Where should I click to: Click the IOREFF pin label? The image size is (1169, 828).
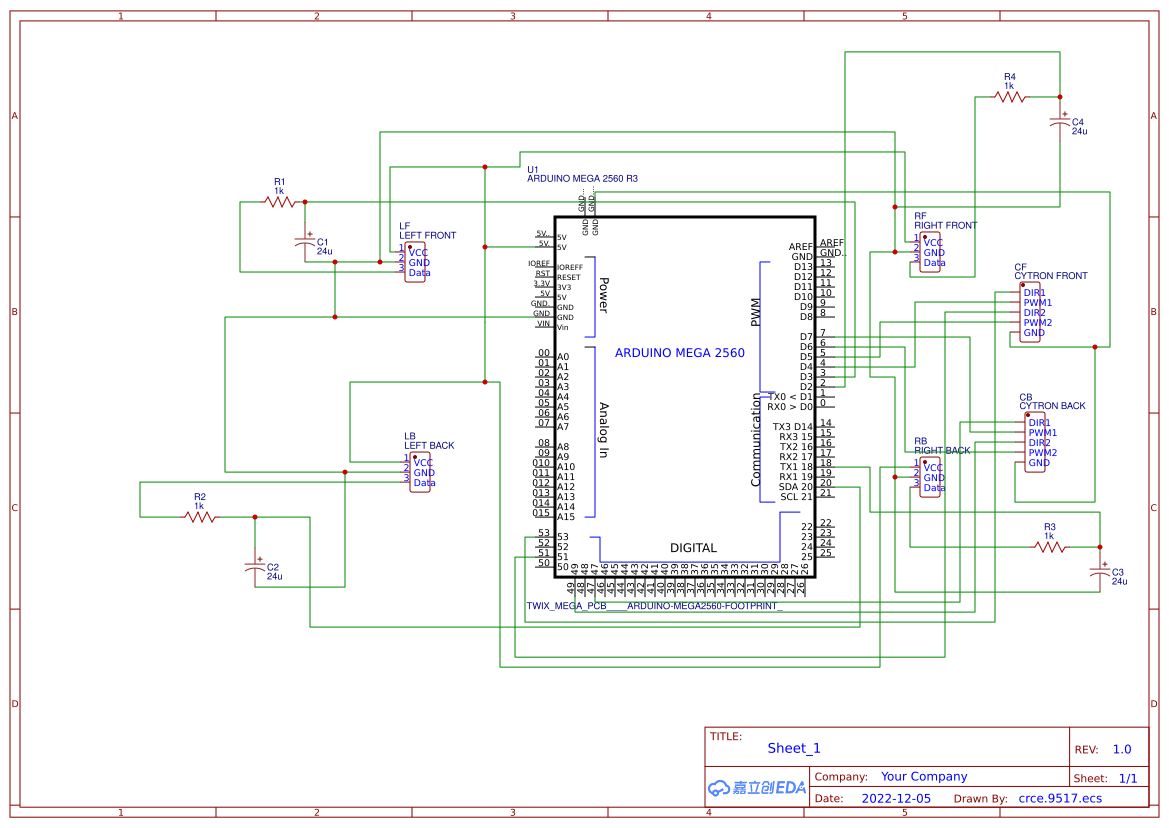pyautogui.click(x=570, y=267)
